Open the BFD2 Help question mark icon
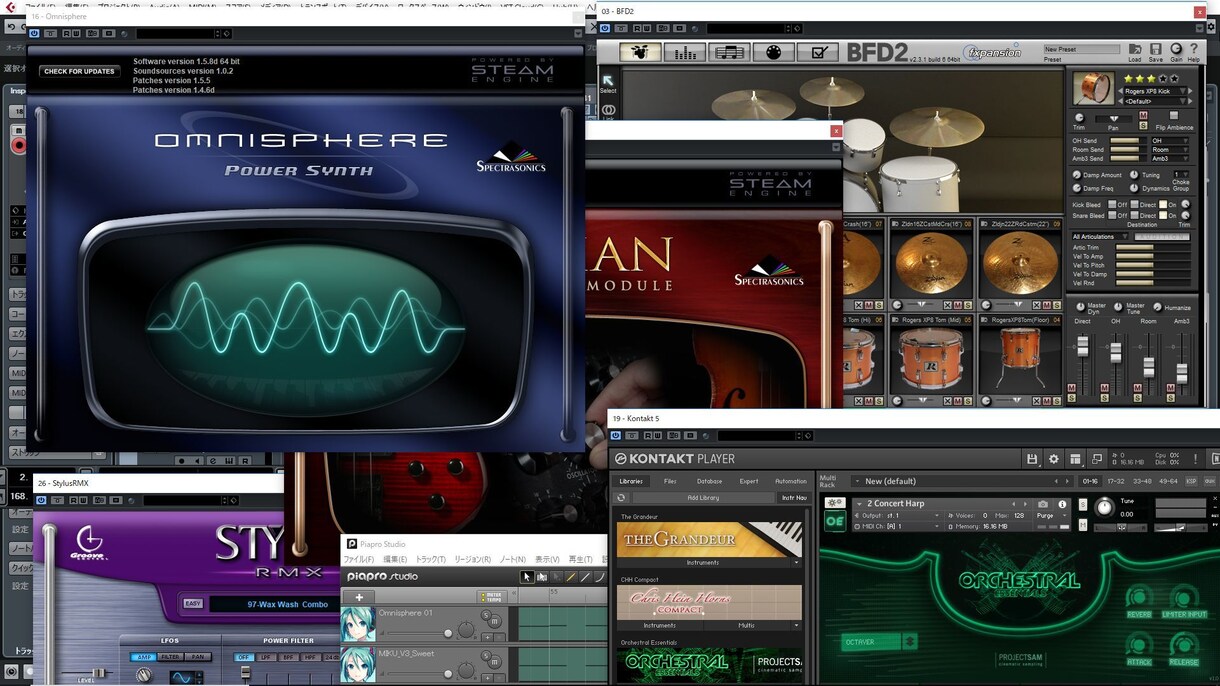This screenshot has width=1220, height=686. [x=1194, y=49]
